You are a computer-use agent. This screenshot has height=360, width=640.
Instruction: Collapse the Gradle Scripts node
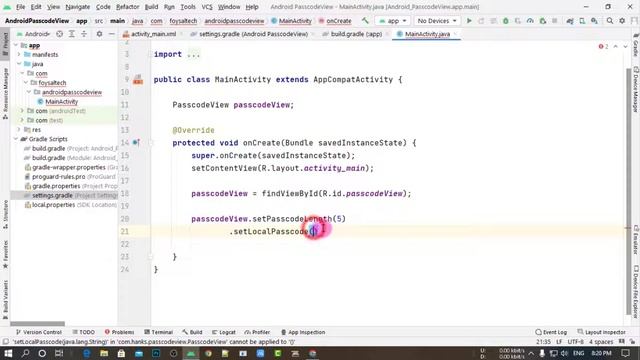(16, 139)
